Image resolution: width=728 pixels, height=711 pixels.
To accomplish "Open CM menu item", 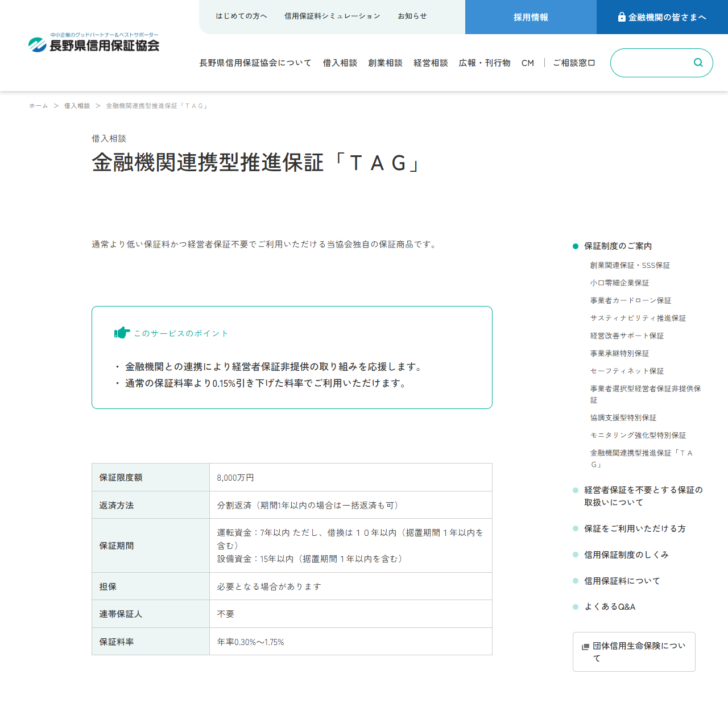I will click(x=528, y=63).
